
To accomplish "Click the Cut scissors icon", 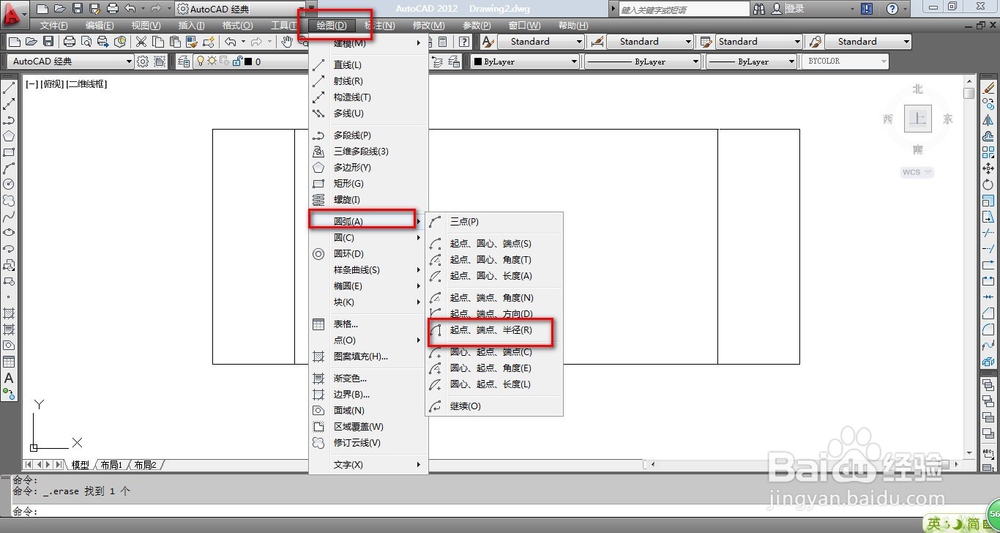I will [141, 41].
